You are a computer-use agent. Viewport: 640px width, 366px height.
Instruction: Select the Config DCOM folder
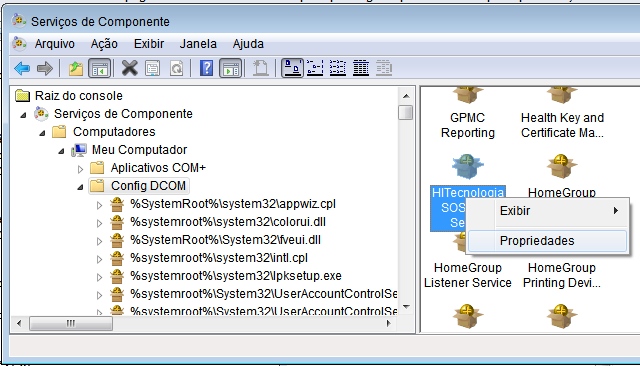148,186
